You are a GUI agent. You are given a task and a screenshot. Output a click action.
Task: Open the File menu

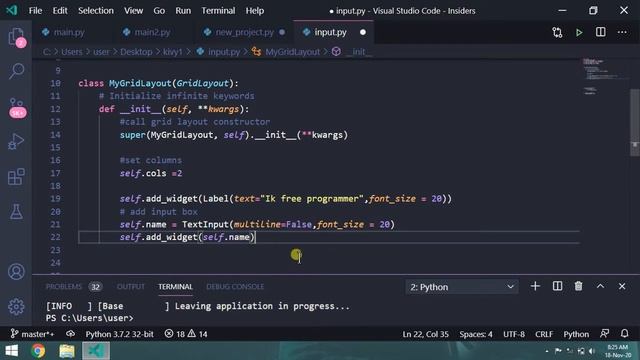point(35,11)
